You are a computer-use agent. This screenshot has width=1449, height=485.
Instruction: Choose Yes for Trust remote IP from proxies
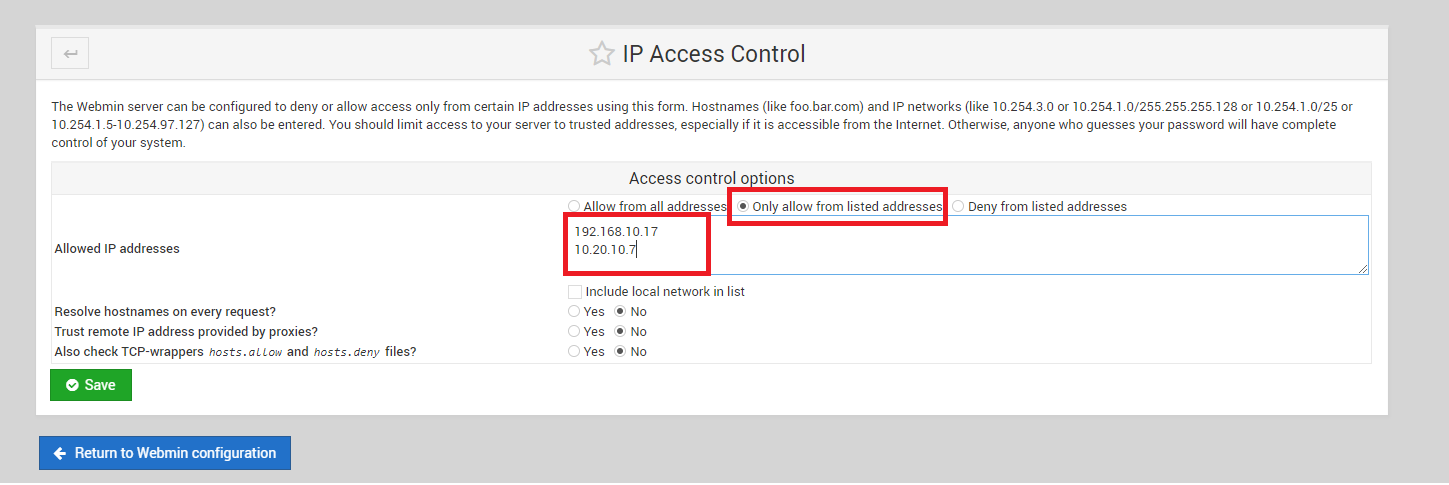tap(574, 332)
